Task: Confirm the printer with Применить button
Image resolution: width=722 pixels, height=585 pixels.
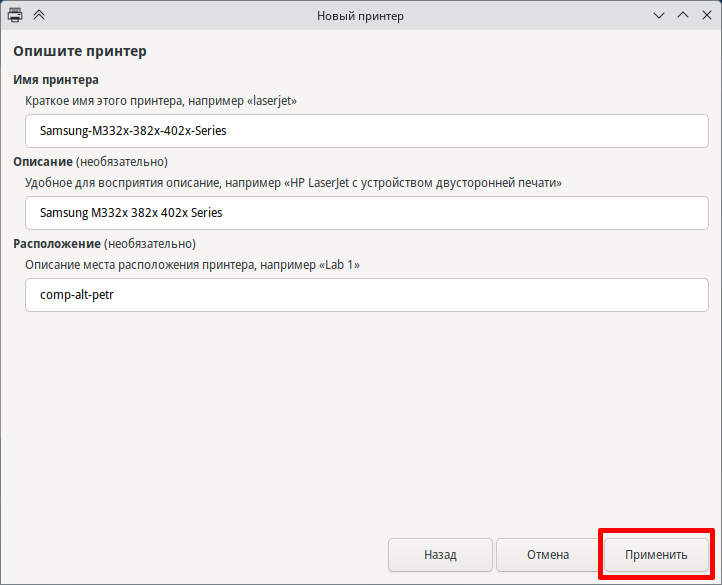Action: tap(656, 555)
